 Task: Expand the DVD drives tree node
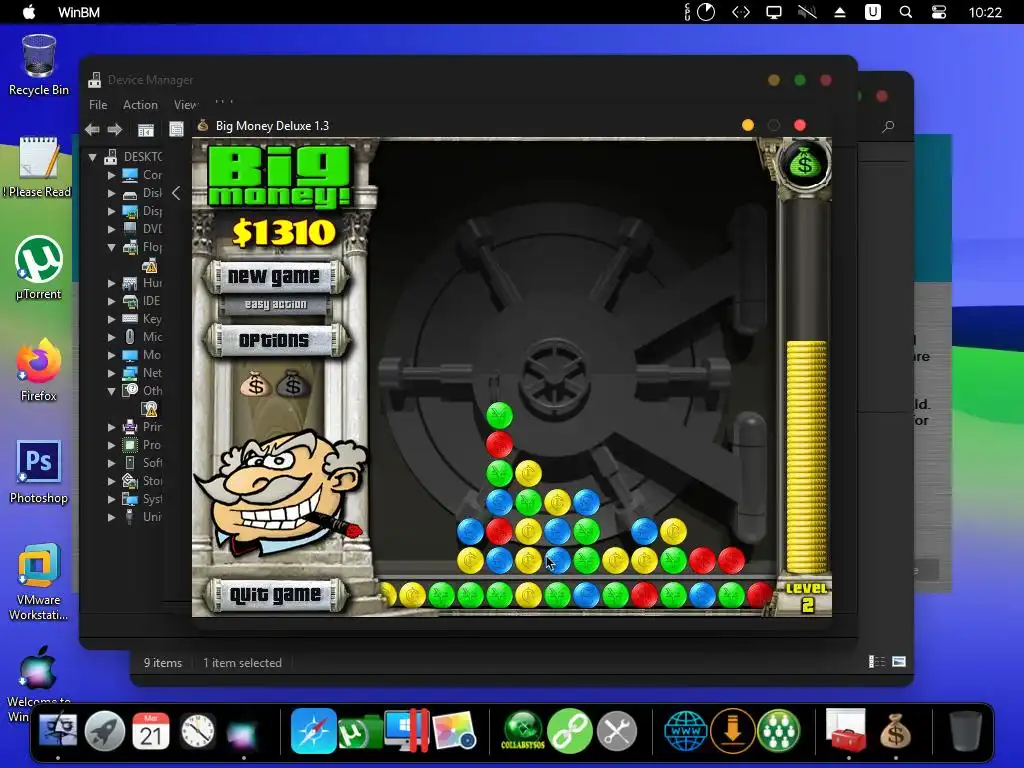pos(111,229)
